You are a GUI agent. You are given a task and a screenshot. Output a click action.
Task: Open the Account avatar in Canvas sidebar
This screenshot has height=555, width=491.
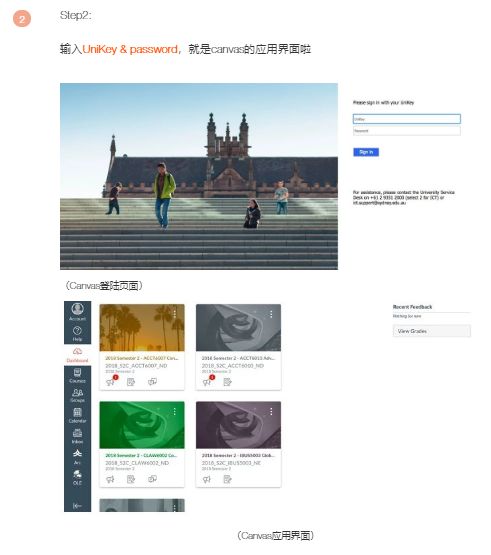coord(78,311)
